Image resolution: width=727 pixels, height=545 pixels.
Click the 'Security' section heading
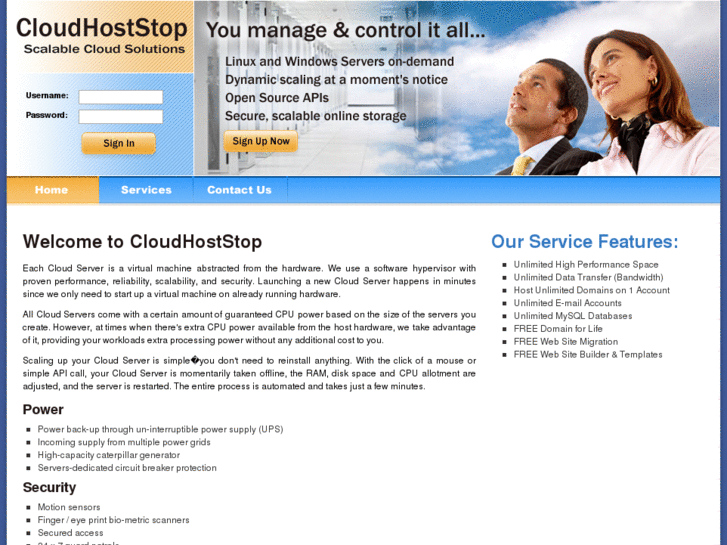click(49, 487)
